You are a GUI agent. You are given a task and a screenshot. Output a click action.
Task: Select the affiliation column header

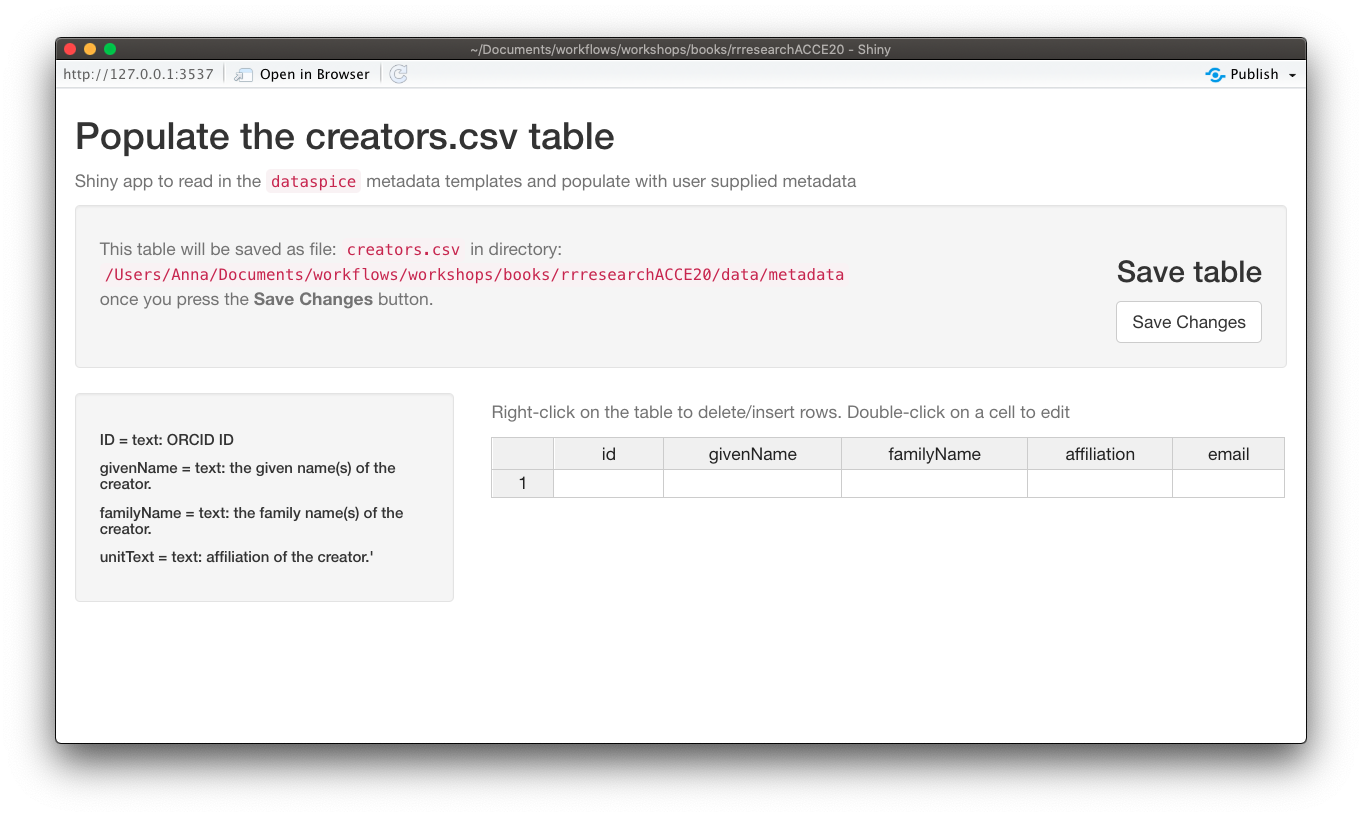1100,454
